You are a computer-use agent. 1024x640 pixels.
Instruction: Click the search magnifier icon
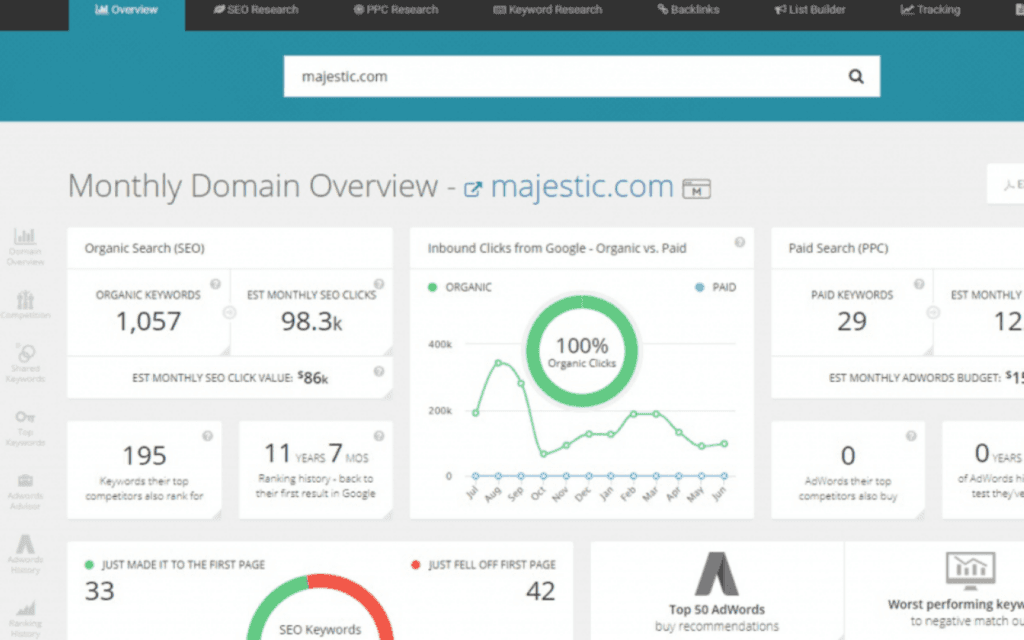pos(856,76)
